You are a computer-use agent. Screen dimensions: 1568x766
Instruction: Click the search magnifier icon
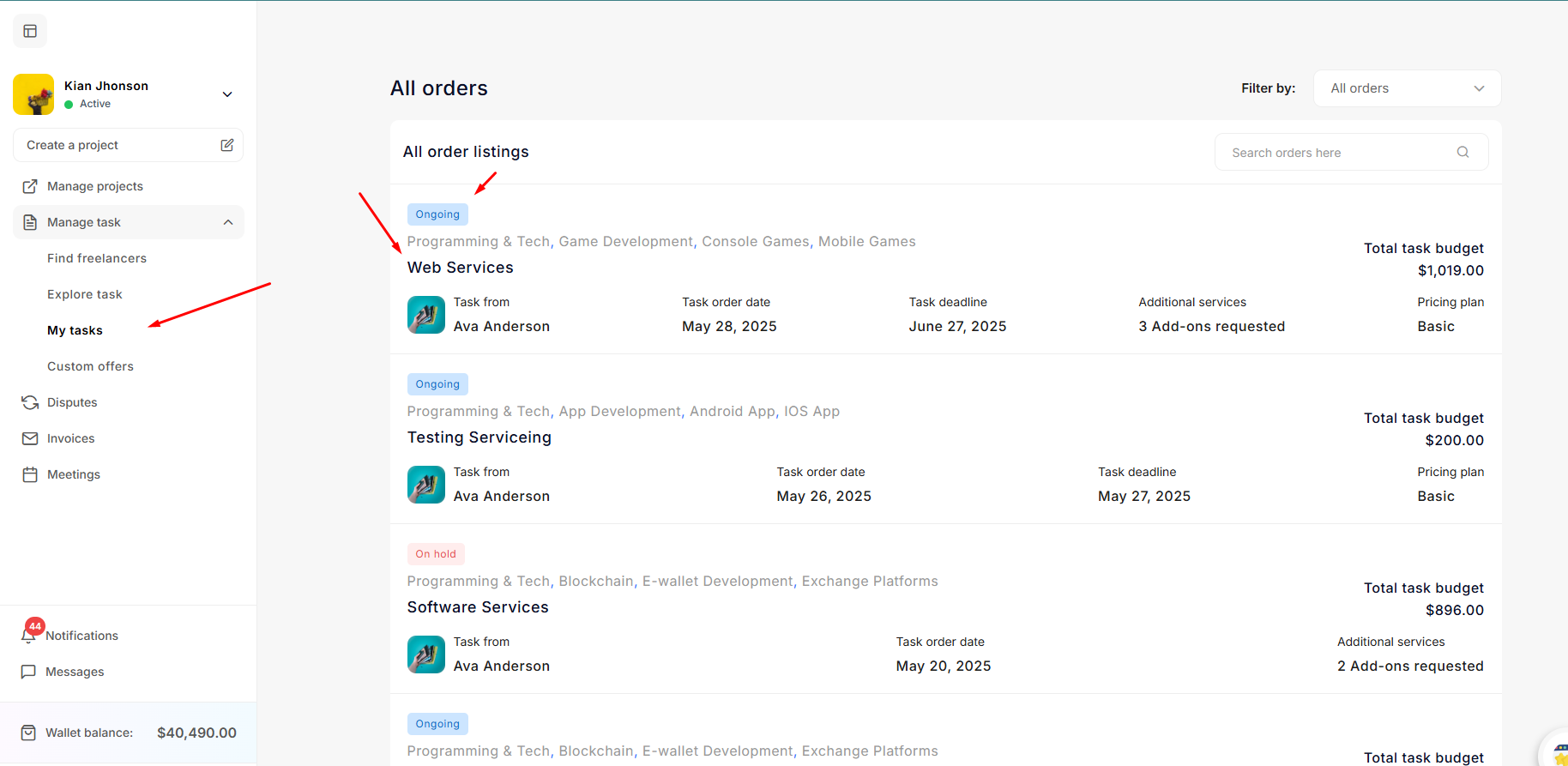click(x=1462, y=152)
